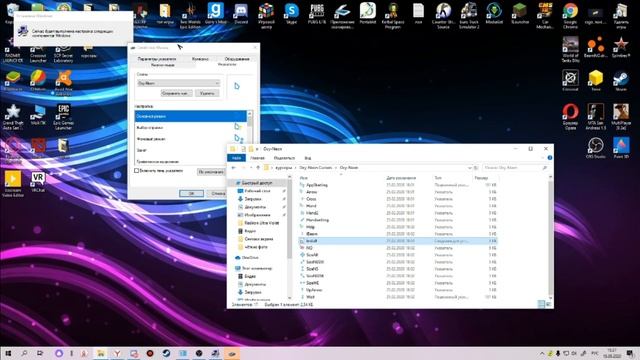Screen dimensions: 640x360
Task: Open the Hardware tab in the mouse dialog
Action: 237,59
